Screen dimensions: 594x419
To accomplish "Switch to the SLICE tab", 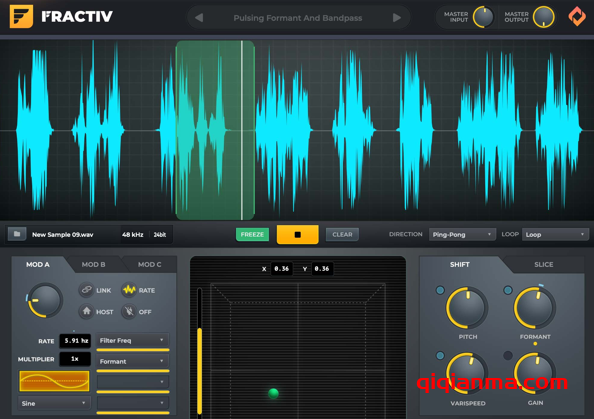I will click(544, 264).
